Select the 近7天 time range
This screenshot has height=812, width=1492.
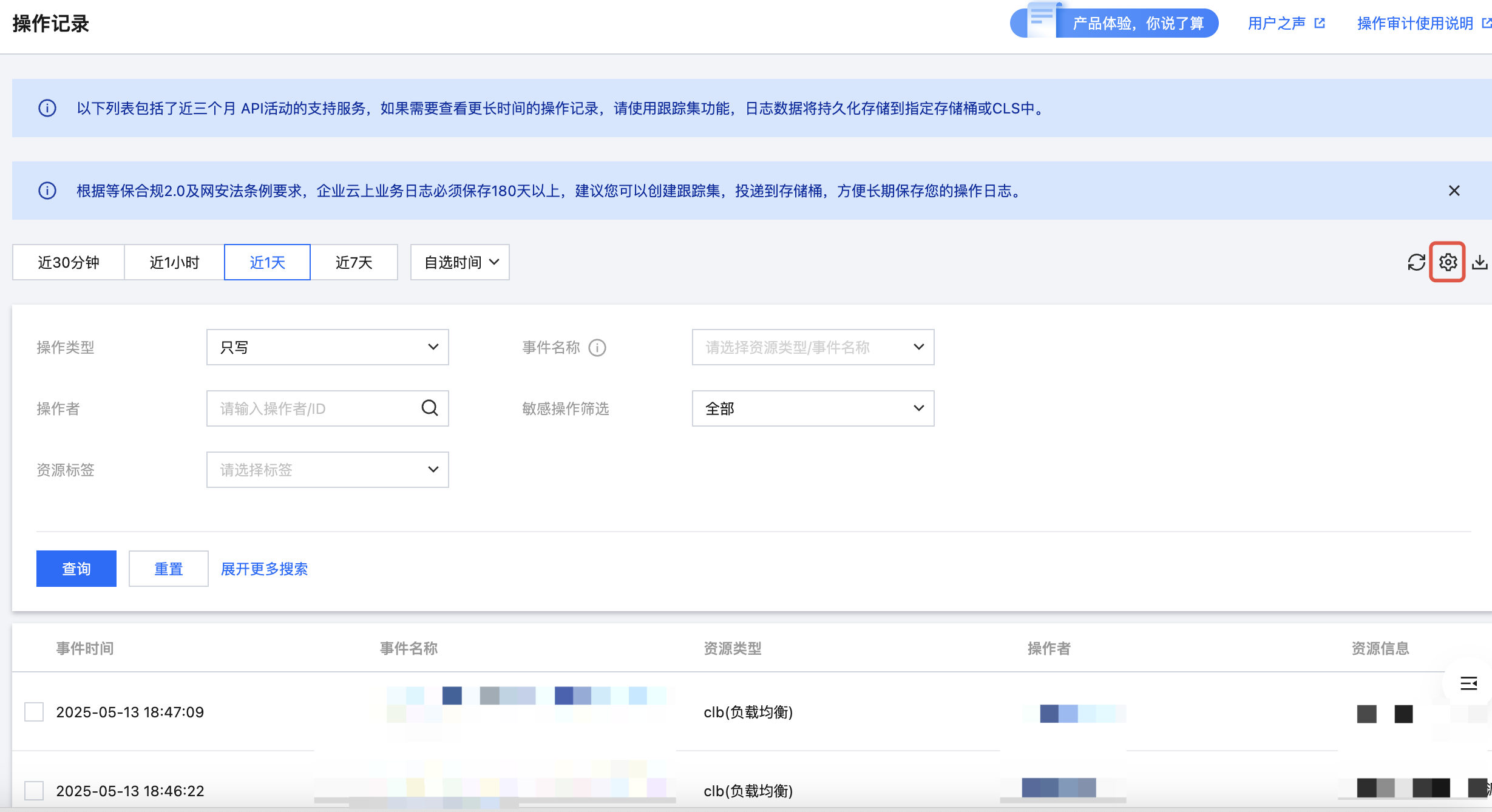(354, 262)
